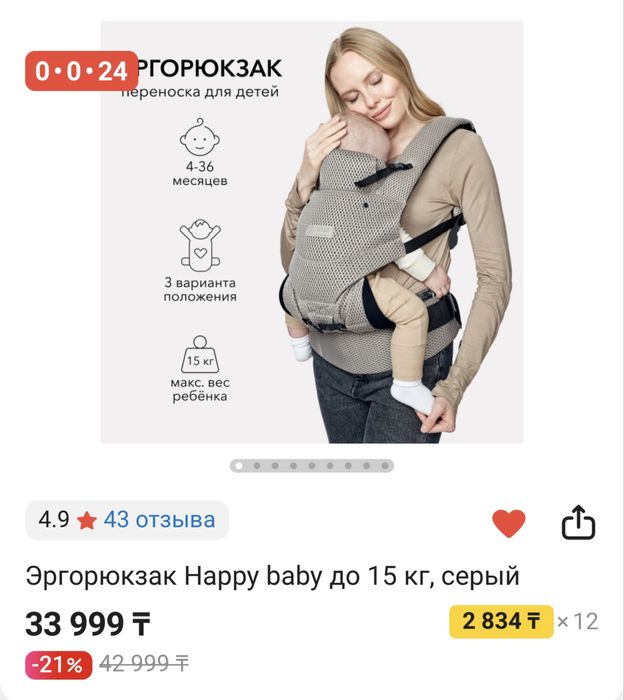Tap the 15 кг weight icon
This screenshot has width=624, height=700.
pos(200,354)
